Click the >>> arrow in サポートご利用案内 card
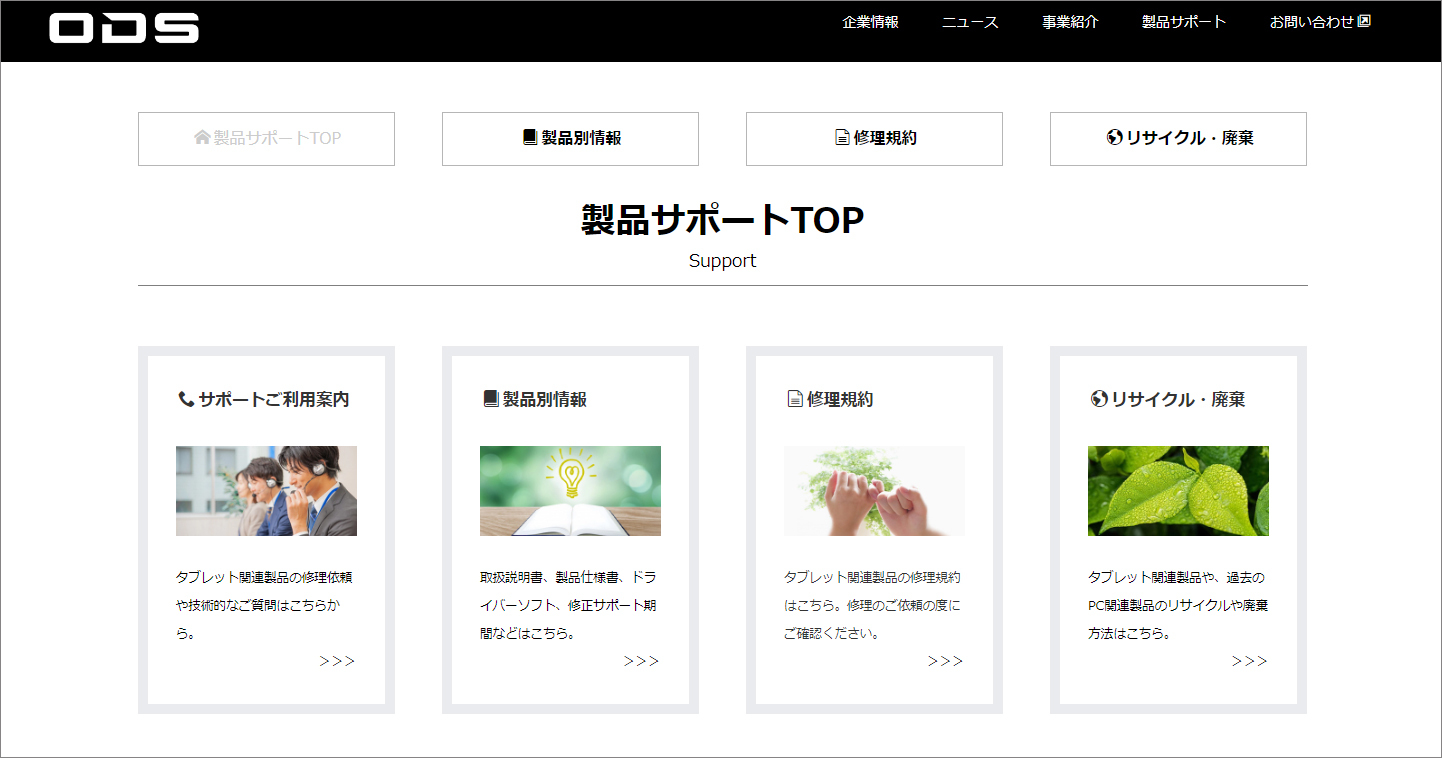The height and width of the screenshot is (758, 1442). pos(337,661)
